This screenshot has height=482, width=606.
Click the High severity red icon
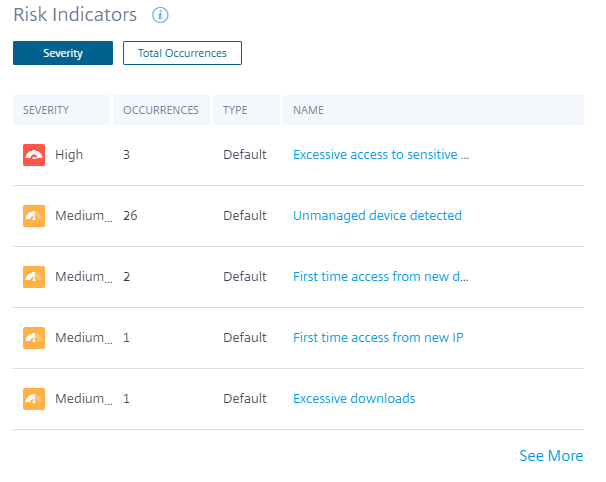[34, 155]
